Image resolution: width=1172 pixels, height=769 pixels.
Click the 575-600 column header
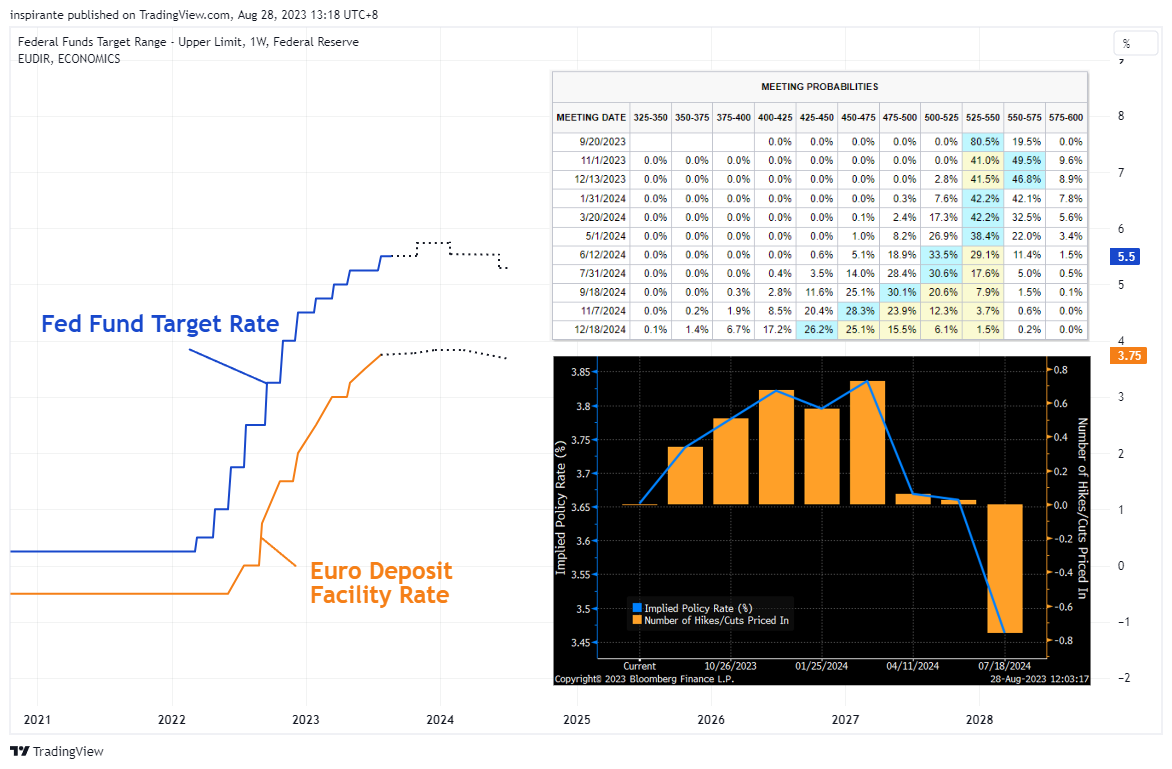click(x=1066, y=117)
